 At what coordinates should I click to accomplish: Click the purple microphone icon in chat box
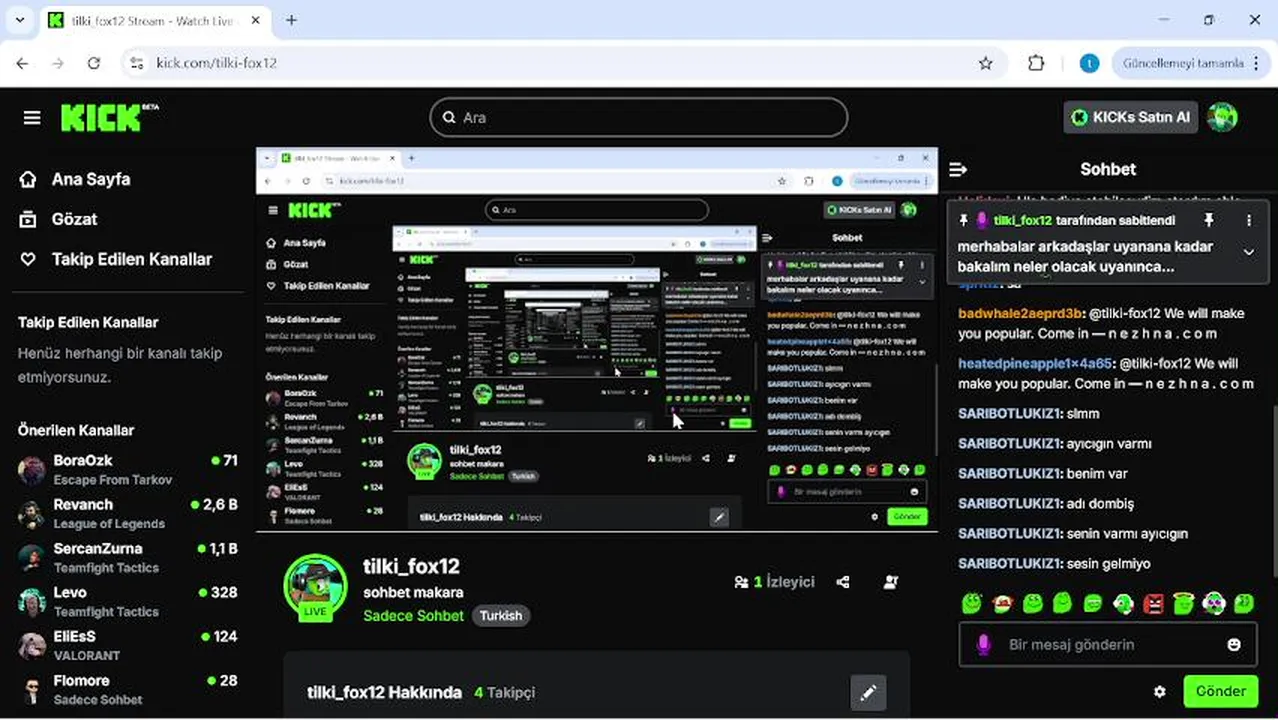(983, 645)
